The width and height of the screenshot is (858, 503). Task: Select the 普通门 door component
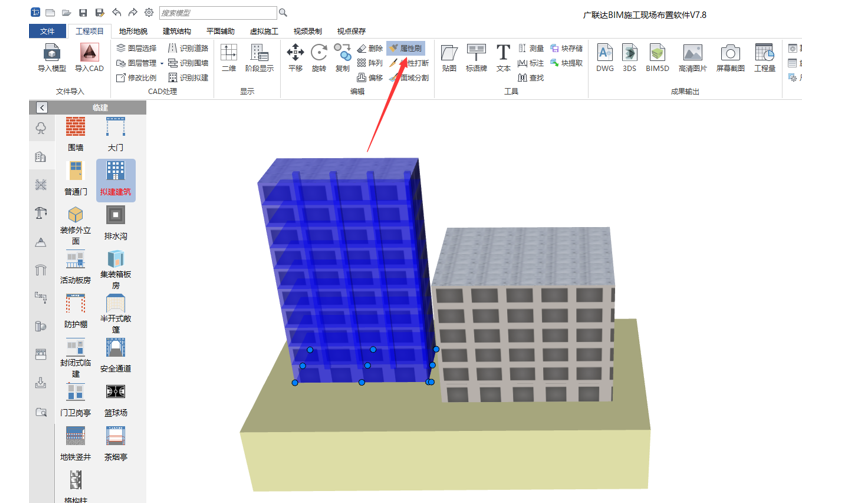[x=76, y=178]
